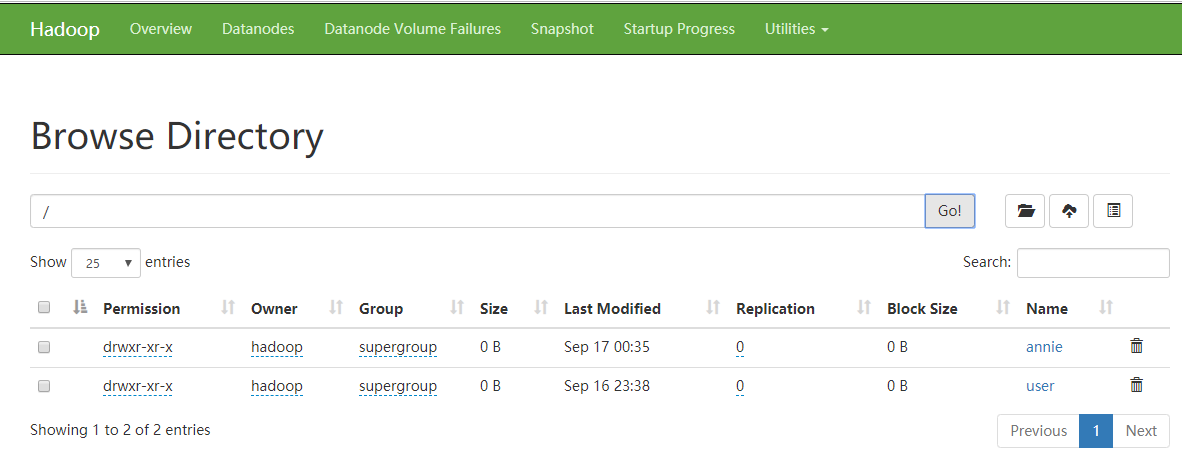
Task: Click the Search input field
Action: click(1093, 263)
